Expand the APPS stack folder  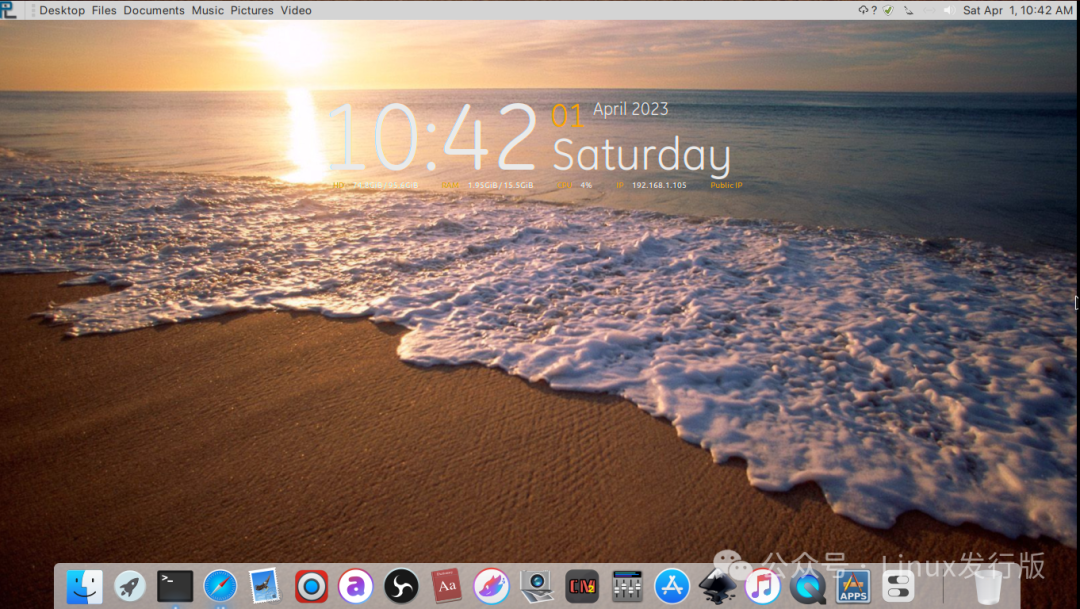pos(852,586)
